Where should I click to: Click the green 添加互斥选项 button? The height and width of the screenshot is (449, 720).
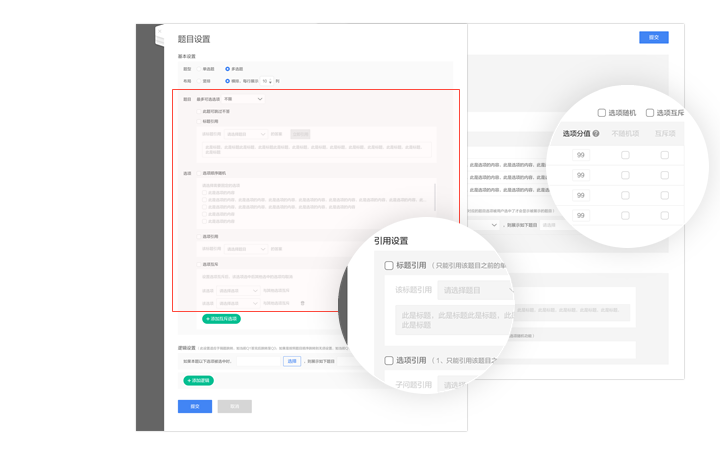coord(221,319)
